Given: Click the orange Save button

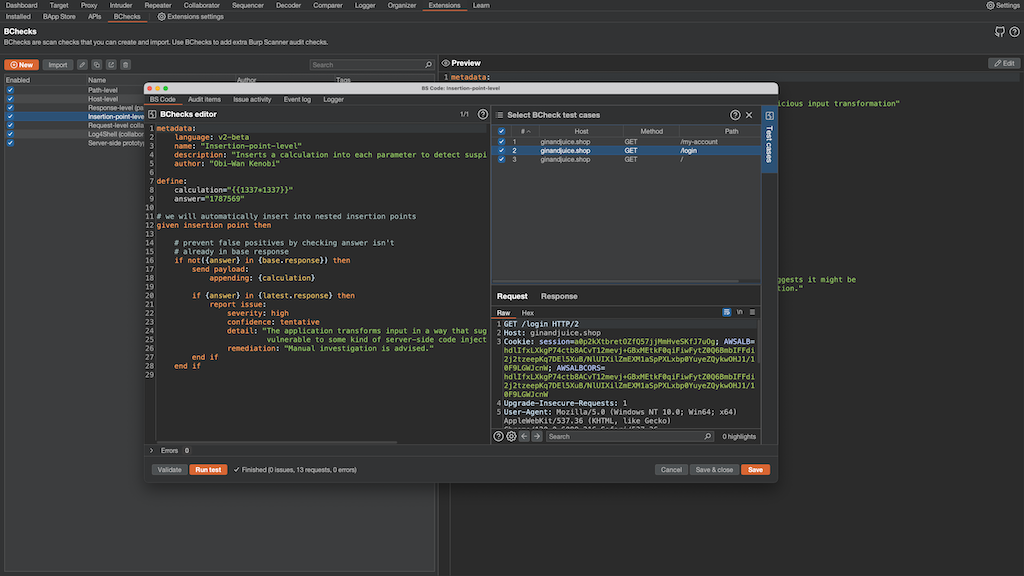Looking at the screenshot, I should 755,470.
